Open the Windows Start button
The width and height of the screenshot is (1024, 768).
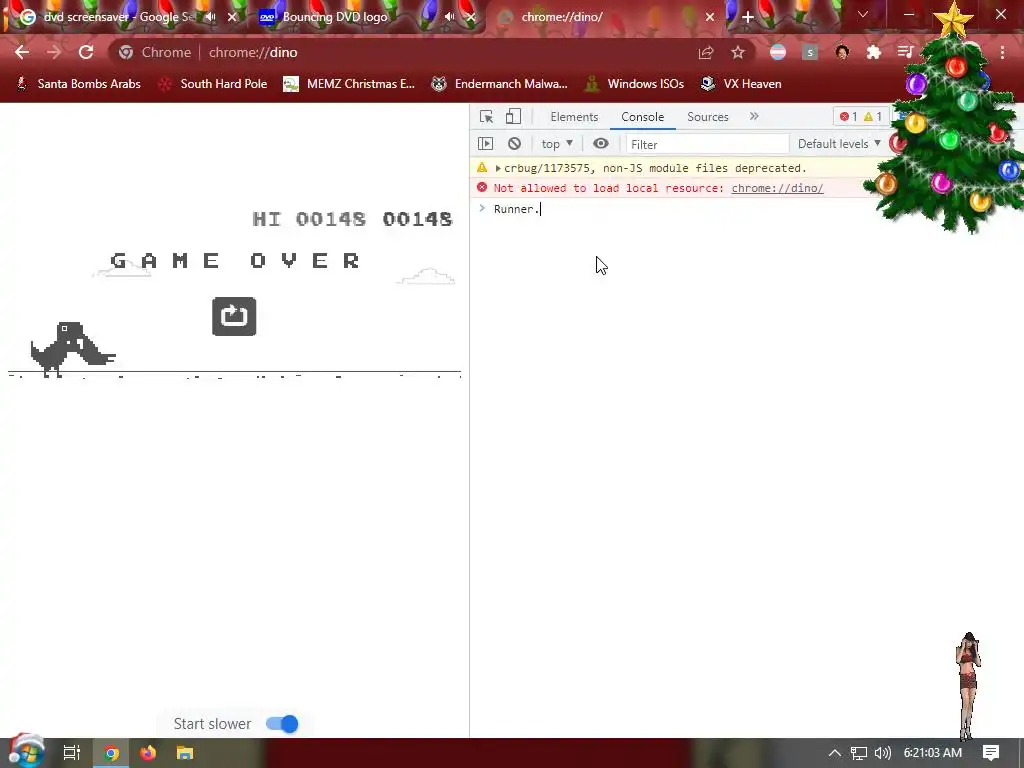click(x=25, y=752)
